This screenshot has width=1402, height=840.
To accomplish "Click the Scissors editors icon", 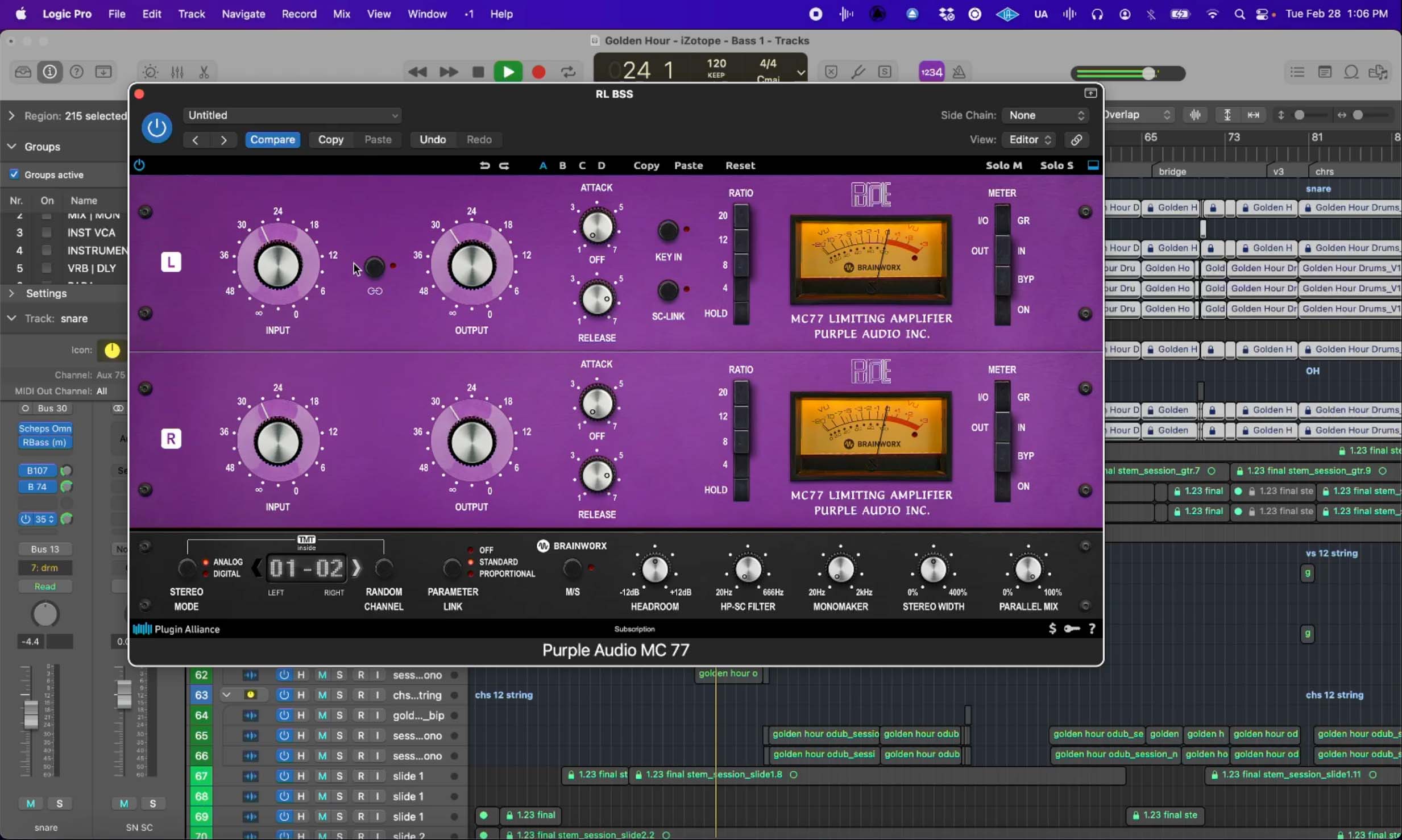I will tap(204, 72).
